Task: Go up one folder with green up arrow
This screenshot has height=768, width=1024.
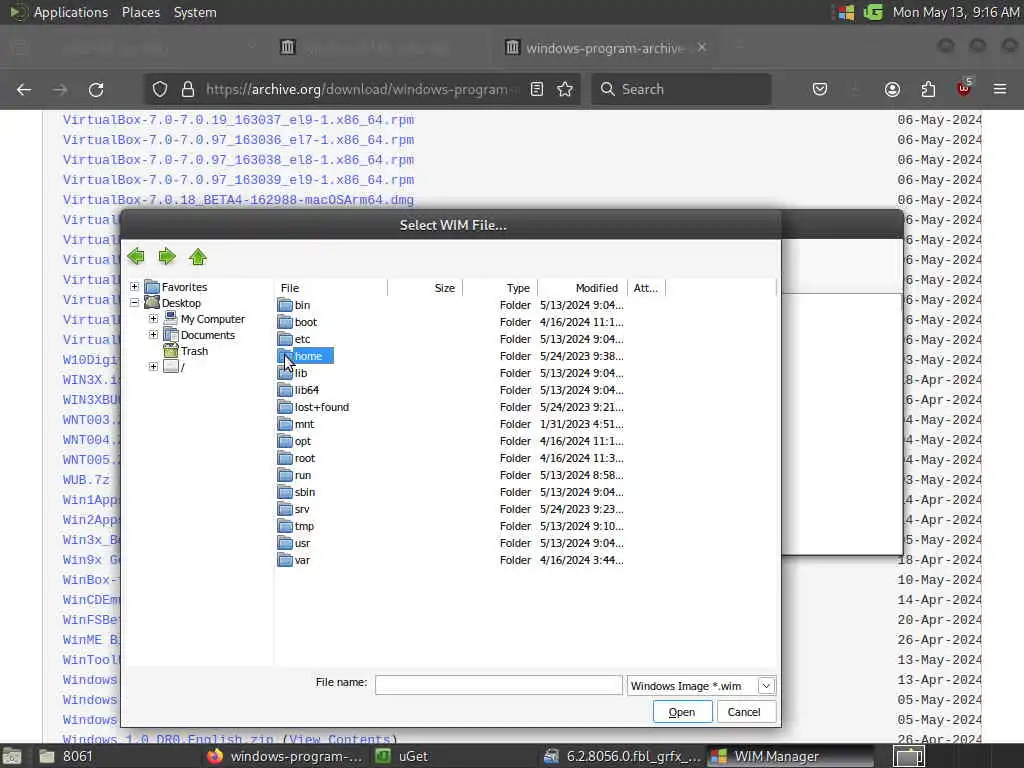Action: coord(198,257)
